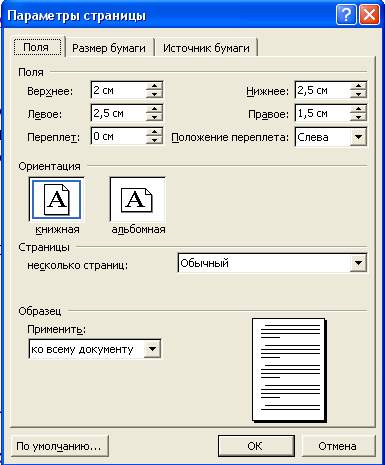Select the Поля tab
This screenshot has width=385, height=465.
(37, 47)
